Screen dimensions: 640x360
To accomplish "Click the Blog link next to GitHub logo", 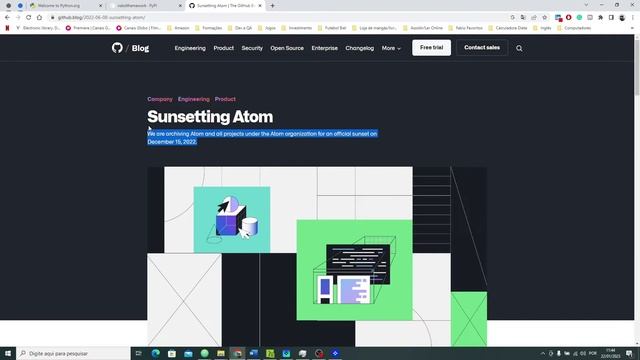I will [x=140, y=48].
